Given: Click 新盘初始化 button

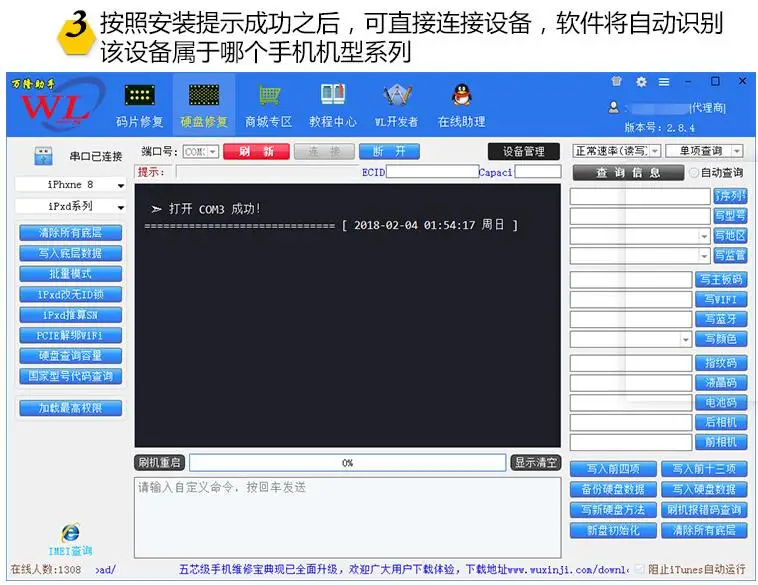Looking at the screenshot, I should click(x=613, y=530).
